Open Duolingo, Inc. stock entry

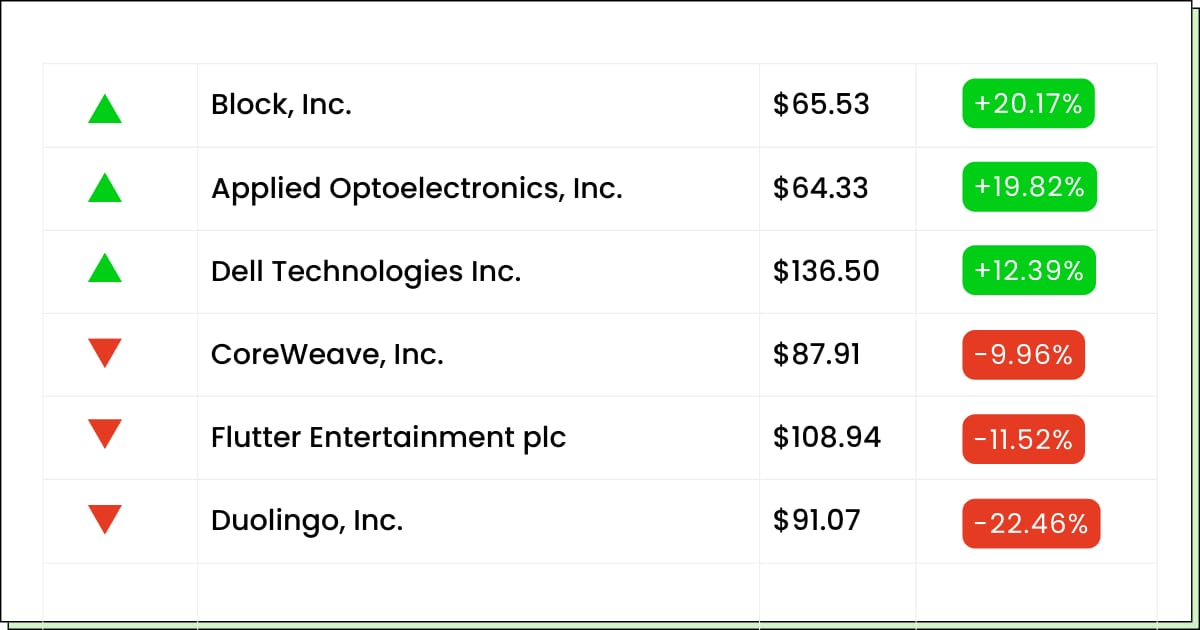click(x=307, y=520)
